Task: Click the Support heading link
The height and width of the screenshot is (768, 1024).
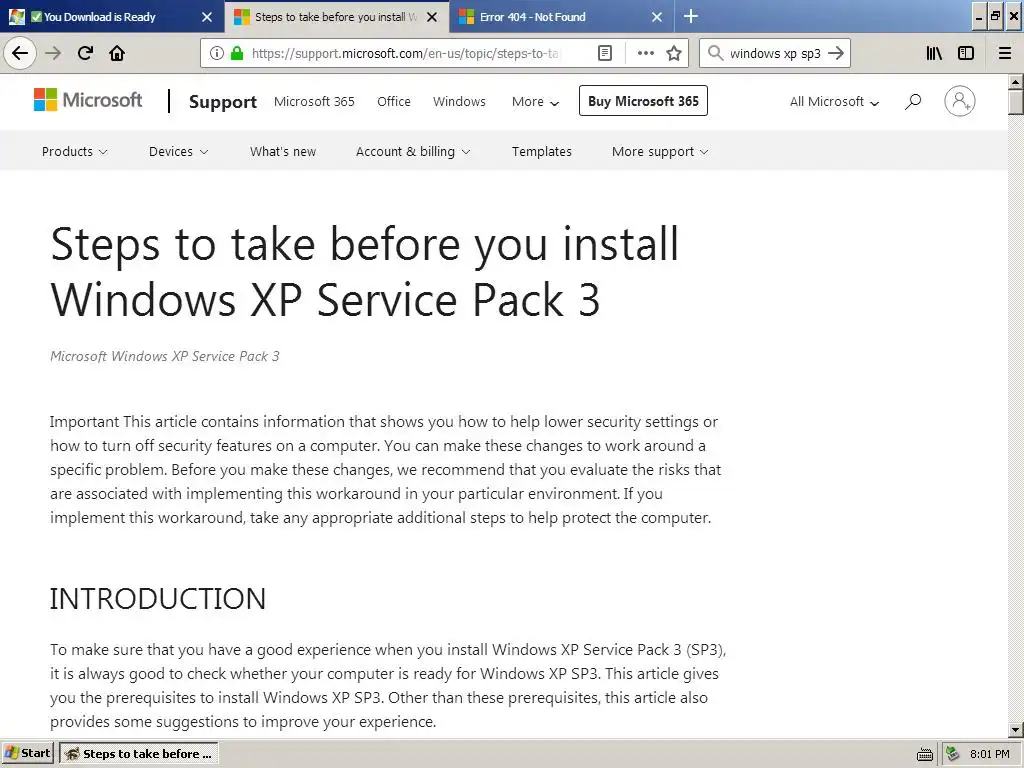Action: [x=223, y=101]
